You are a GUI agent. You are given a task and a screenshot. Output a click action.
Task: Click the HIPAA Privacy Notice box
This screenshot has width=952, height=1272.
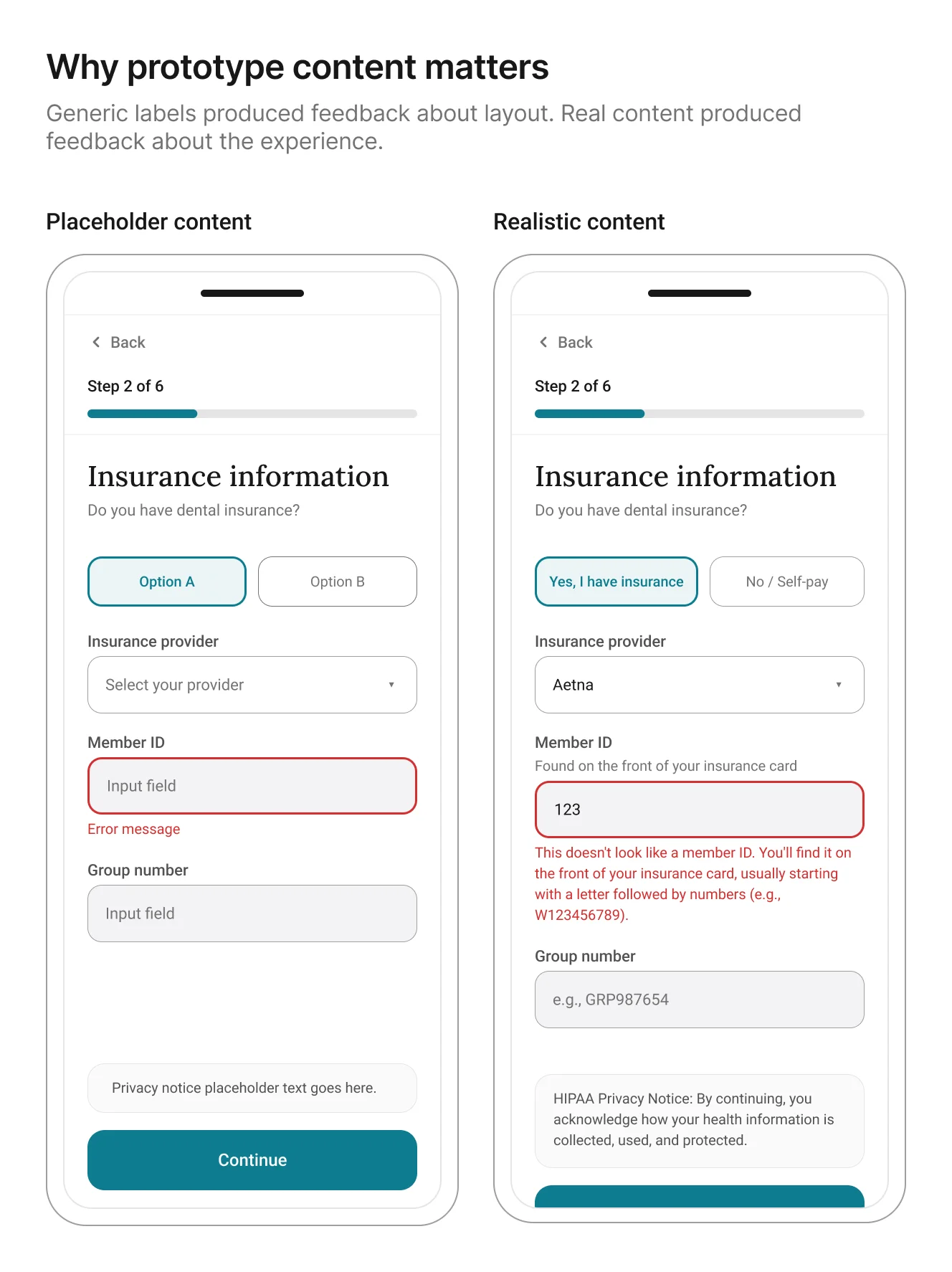[x=700, y=1120]
